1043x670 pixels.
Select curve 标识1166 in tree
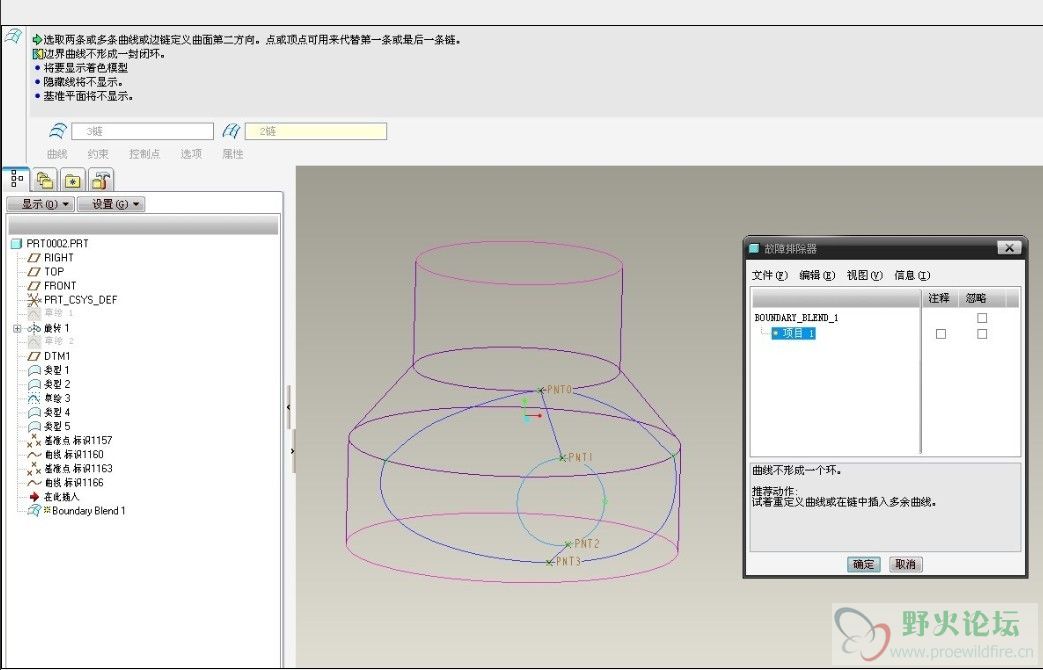(x=65, y=482)
